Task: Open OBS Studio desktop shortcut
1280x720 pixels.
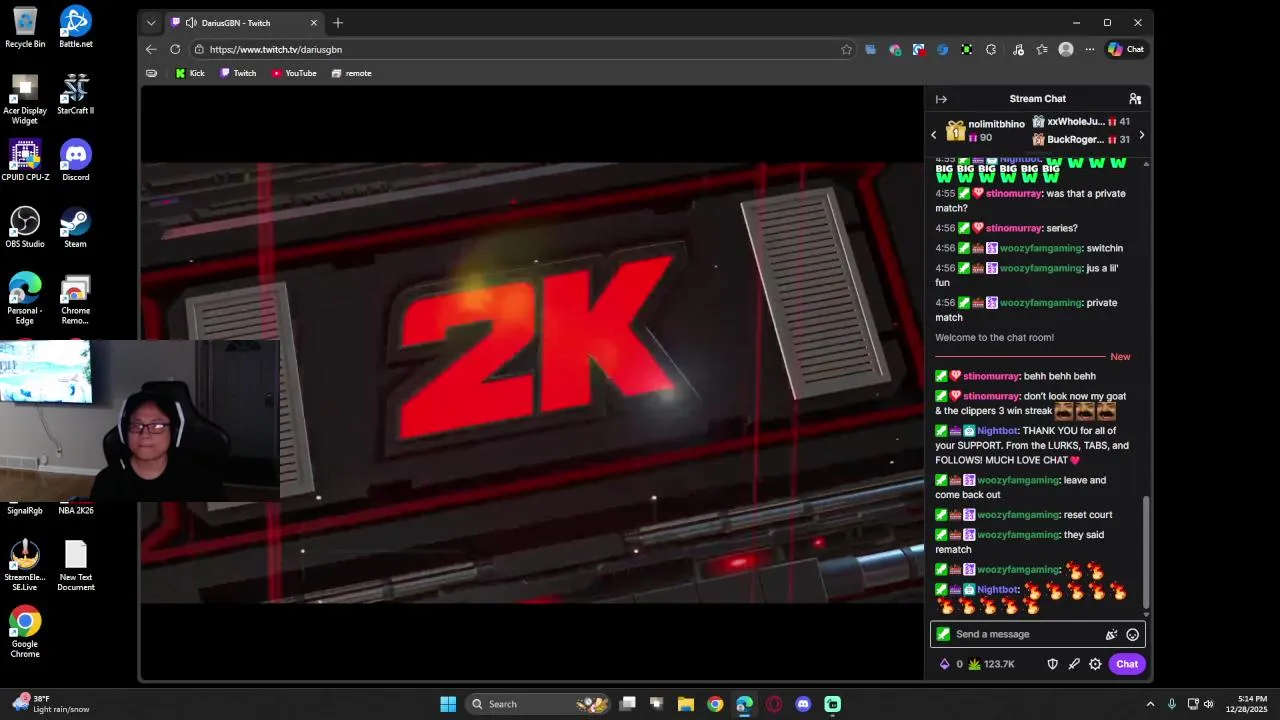Action: coord(25,227)
